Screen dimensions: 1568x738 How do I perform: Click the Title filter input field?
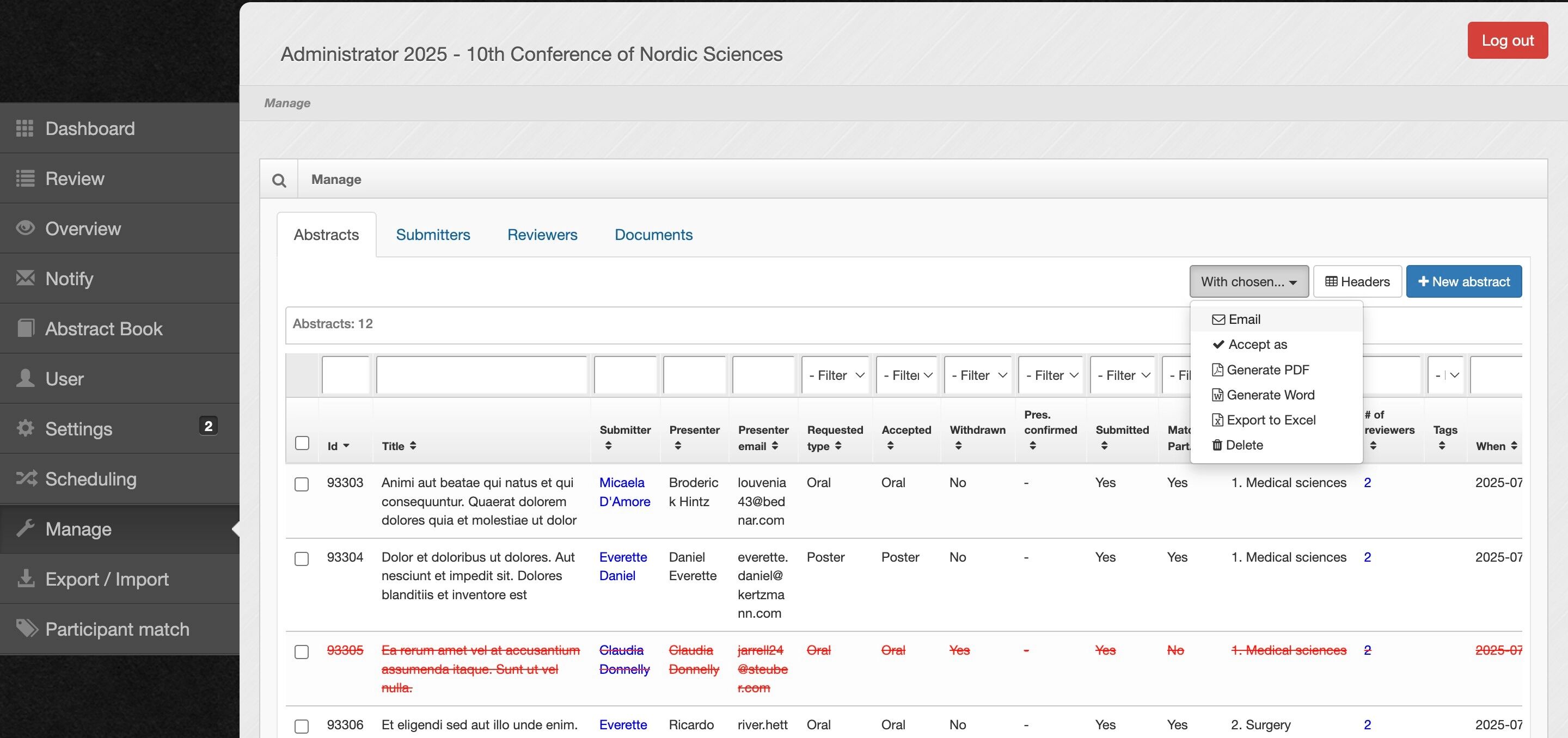point(481,376)
